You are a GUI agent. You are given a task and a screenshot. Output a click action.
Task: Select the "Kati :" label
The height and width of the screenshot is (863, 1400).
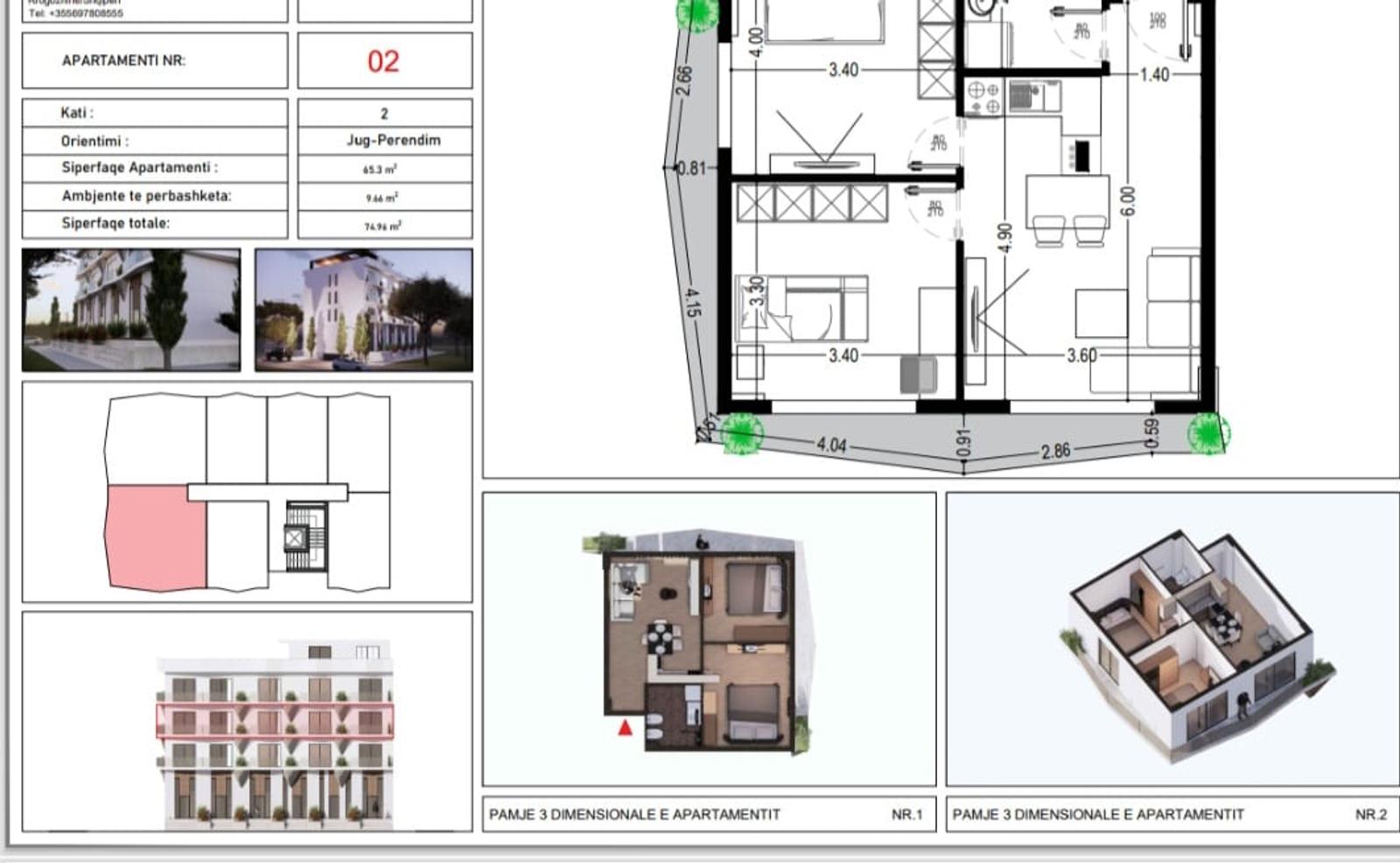(77, 113)
